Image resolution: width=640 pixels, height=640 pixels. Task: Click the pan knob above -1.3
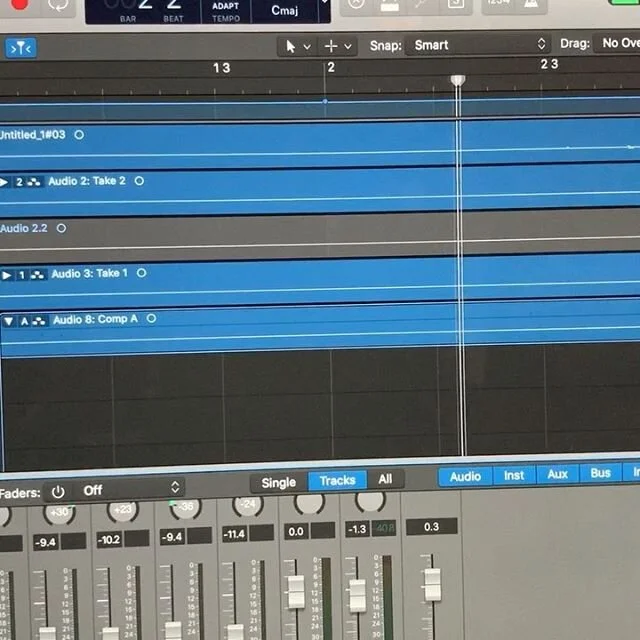pos(370,500)
